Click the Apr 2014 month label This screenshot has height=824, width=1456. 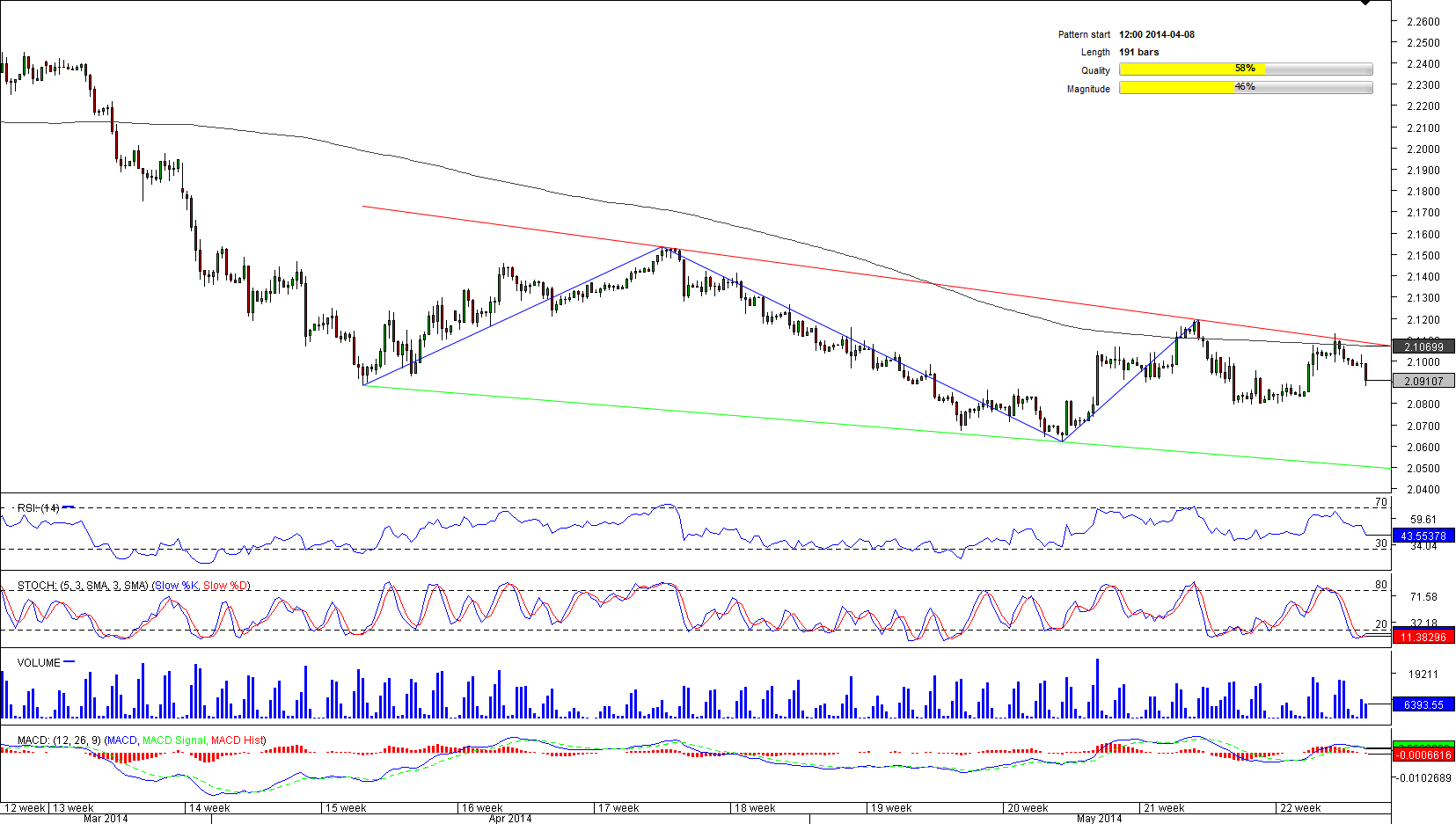click(x=510, y=819)
